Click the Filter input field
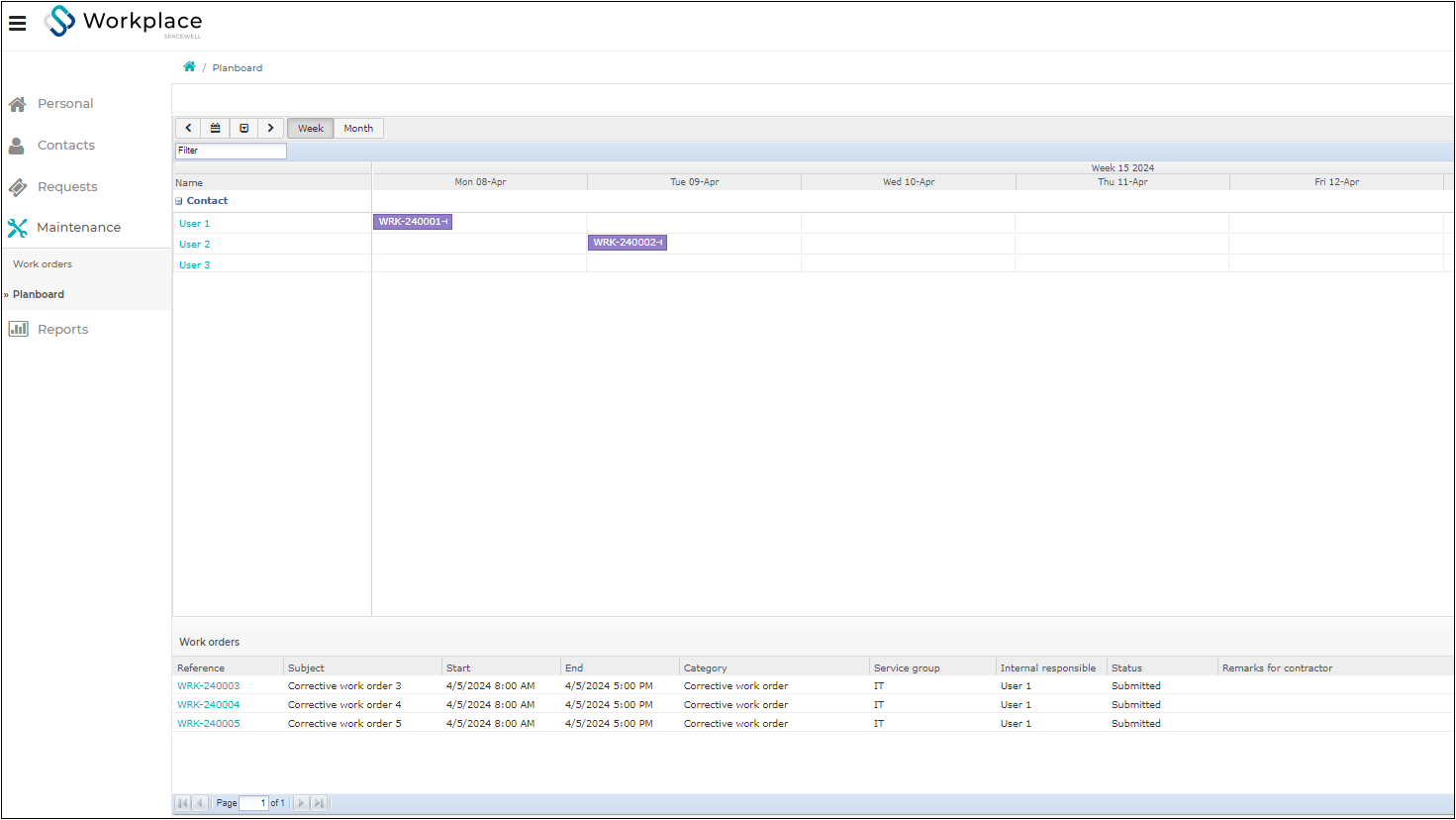The image size is (1456, 820). coord(231,151)
